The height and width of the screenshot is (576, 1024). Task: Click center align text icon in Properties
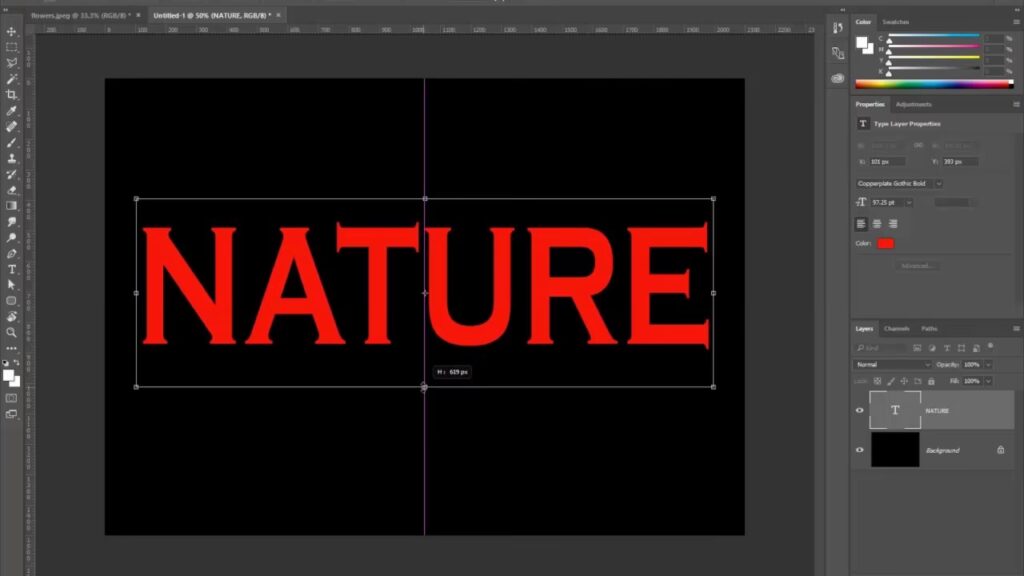877,224
